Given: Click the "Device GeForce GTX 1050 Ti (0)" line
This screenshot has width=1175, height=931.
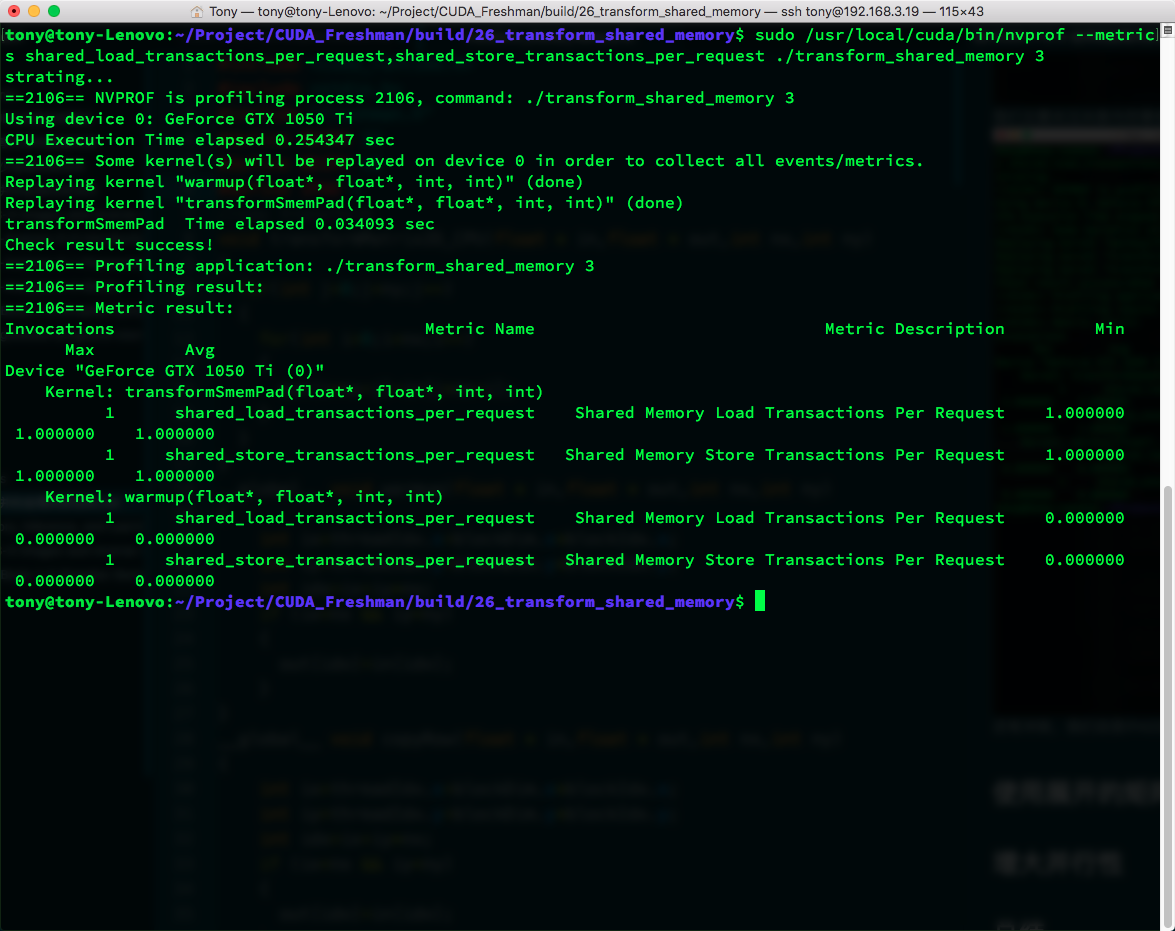Looking at the screenshot, I should tap(164, 371).
